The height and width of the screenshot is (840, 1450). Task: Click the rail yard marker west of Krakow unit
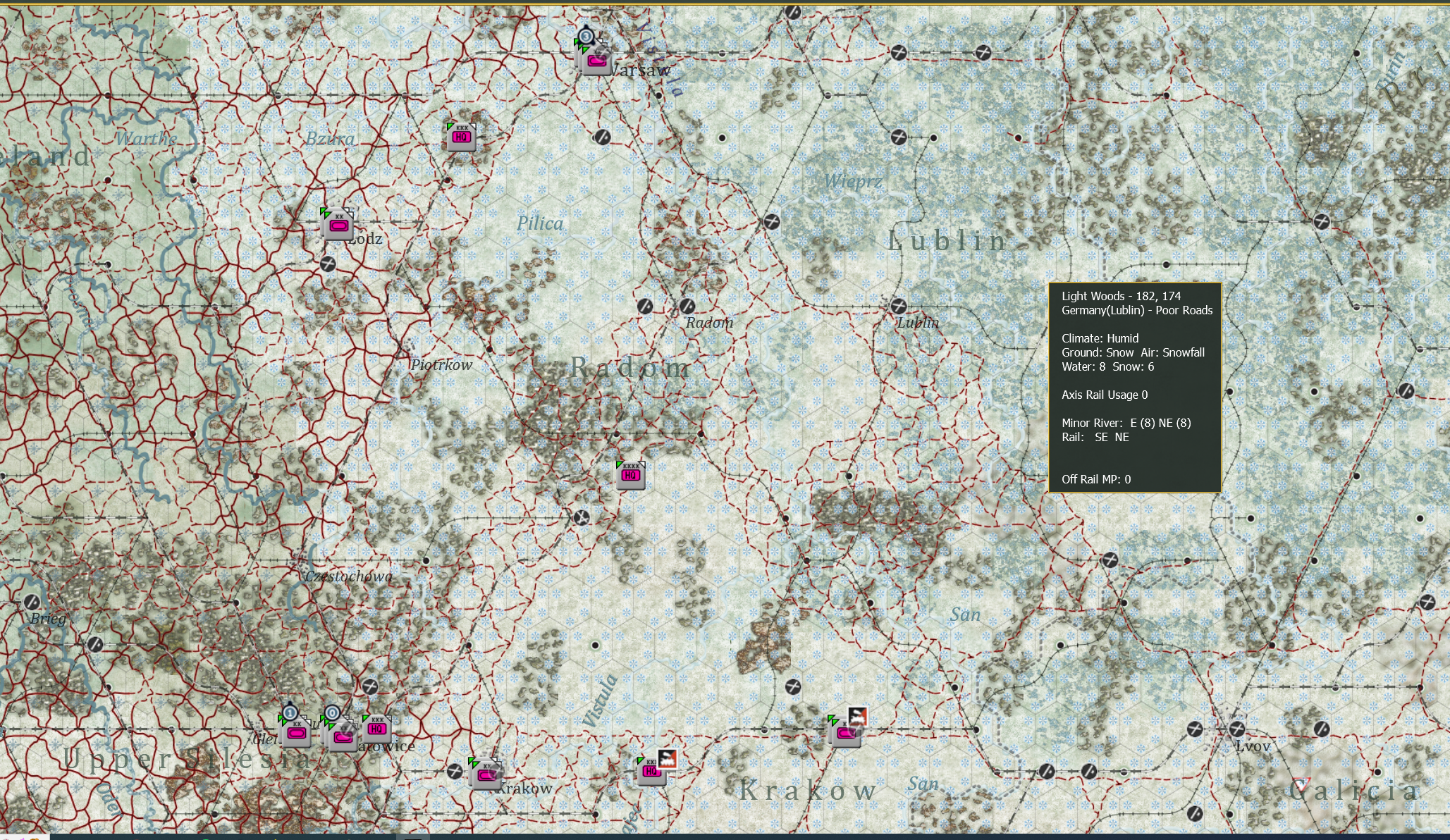[455, 772]
